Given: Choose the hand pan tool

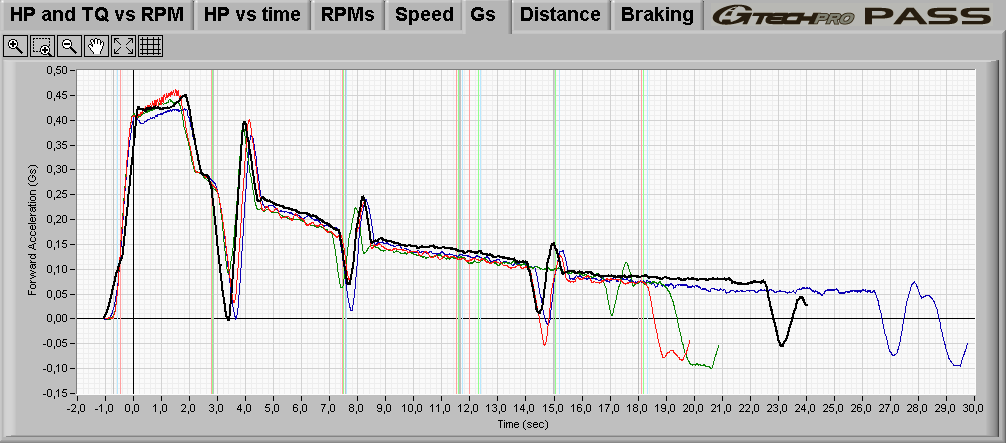Looking at the screenshot, I should pos(96,46).
